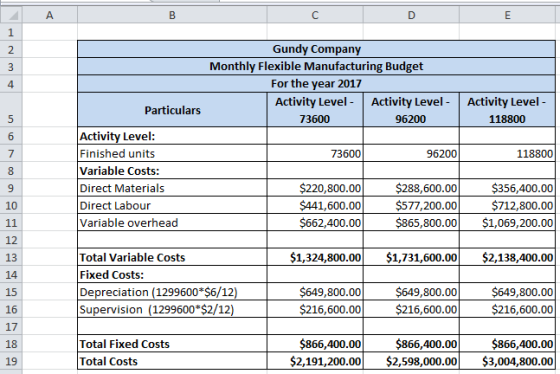This screenshot has width=560, height=374.
Task: Select row 13 header
Action: pyautogui.click(x=11, y=257)
